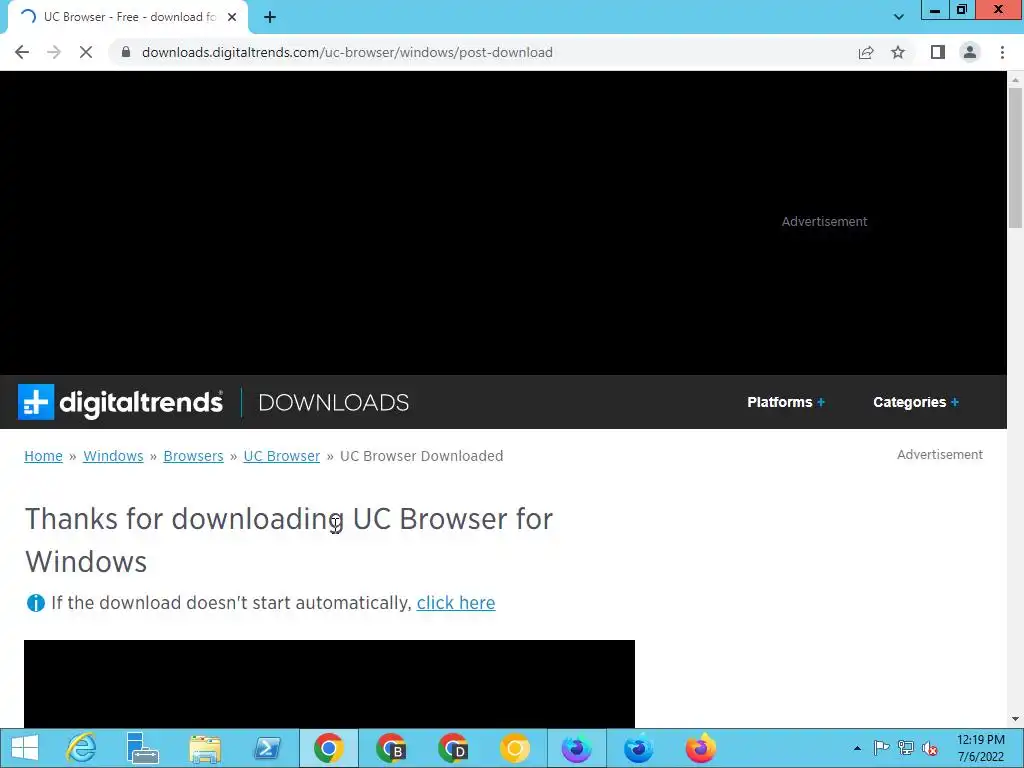Switch to Chrome taskbar icon
Image resolution: width=1024 pixels, height=768 pixels.
[328, 748]
